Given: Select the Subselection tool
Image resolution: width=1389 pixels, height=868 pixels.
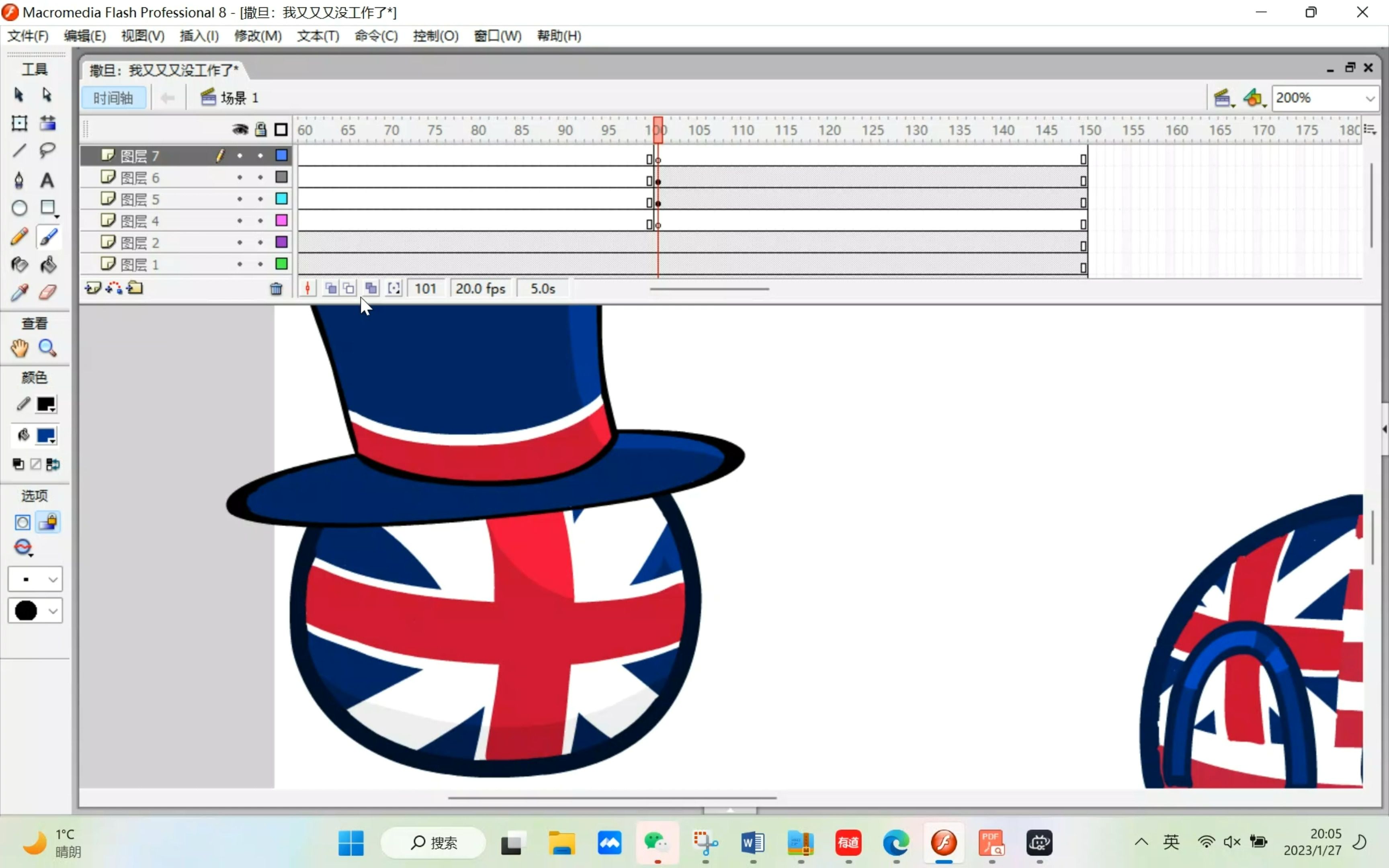Looking at the screenshot, I should point(47,95).
